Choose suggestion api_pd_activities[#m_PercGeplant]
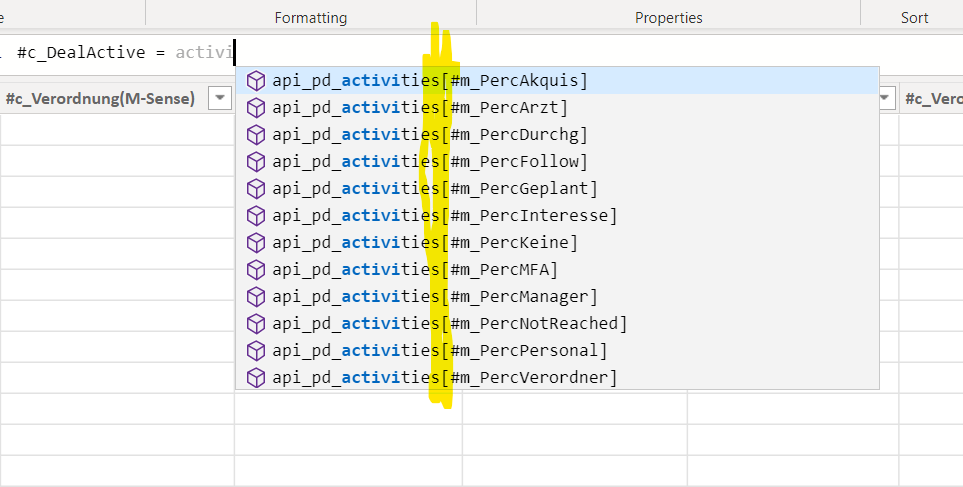This screenshot has width=963, height=487. click(557, 189)
